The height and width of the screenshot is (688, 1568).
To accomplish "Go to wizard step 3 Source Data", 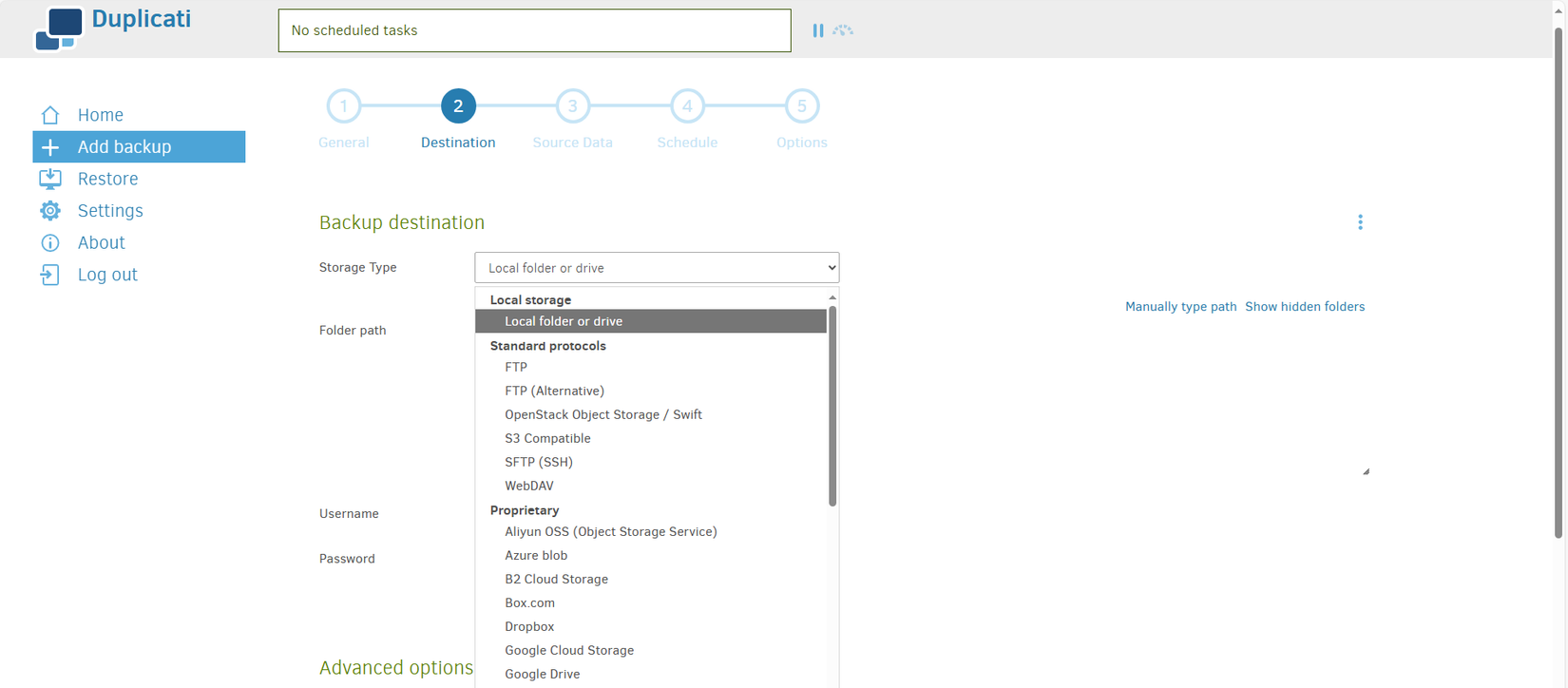I will point(573,121).
